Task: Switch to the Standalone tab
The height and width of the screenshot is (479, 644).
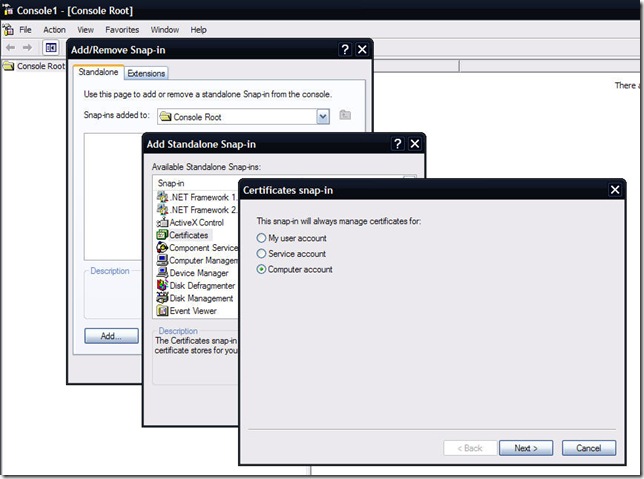Action: pyautogui.click(x=98, y=72)
